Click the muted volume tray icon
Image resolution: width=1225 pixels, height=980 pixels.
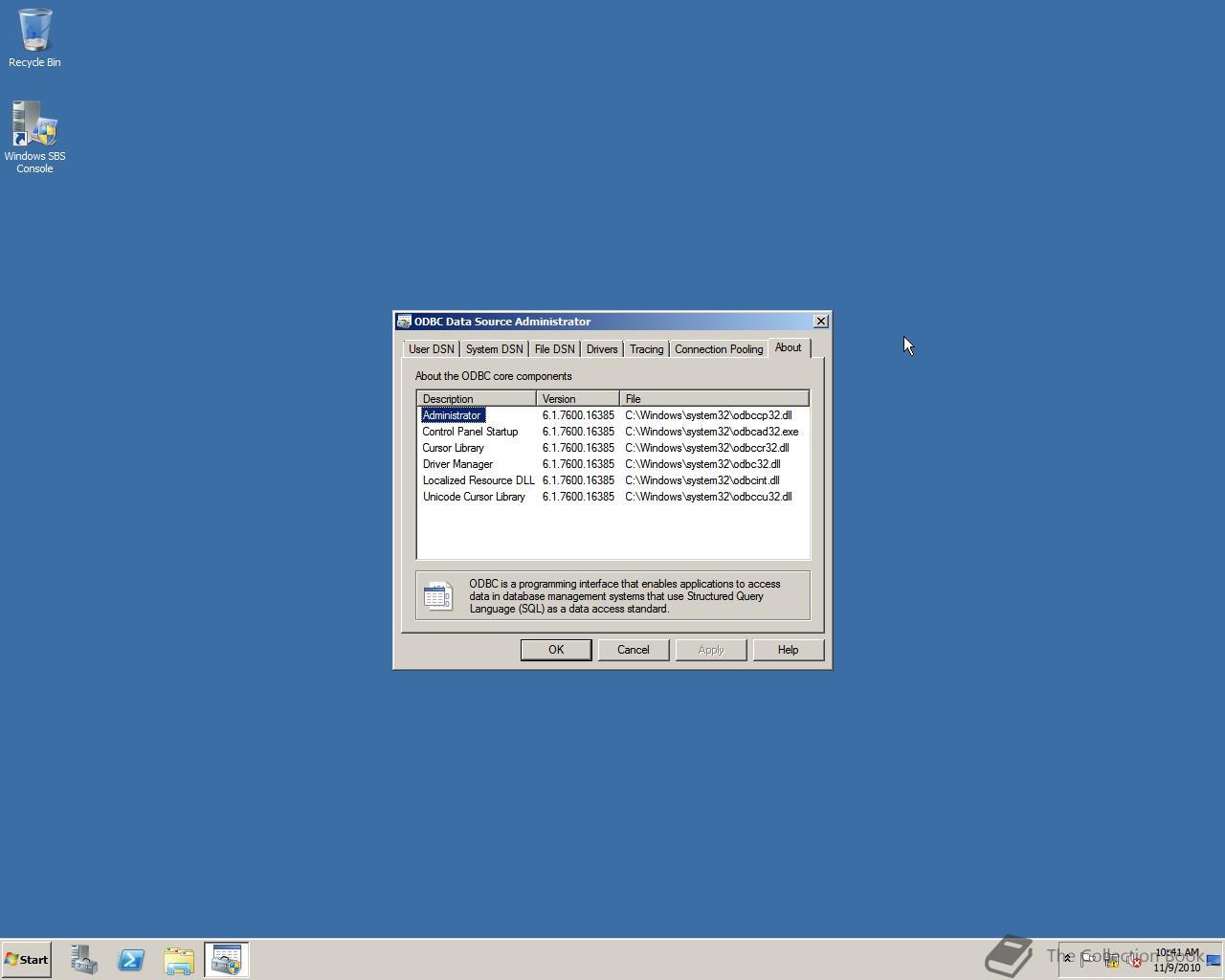[x=1133, y=960]
